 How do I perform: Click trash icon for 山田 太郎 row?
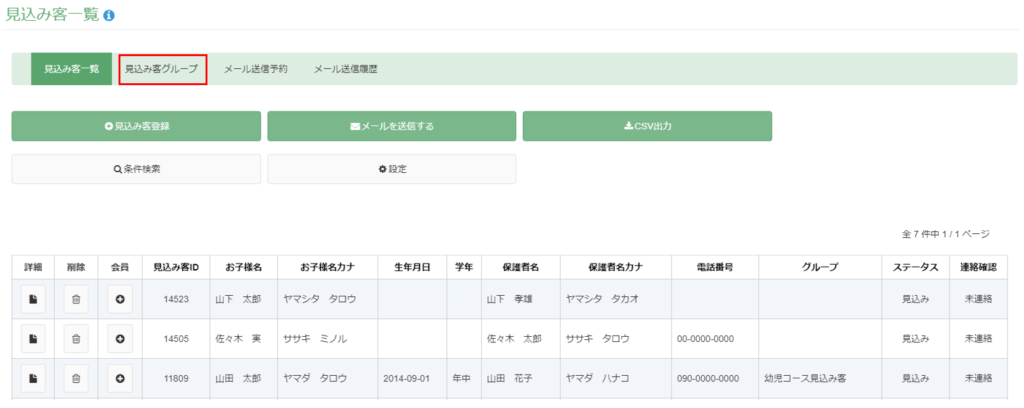point(76,379)
